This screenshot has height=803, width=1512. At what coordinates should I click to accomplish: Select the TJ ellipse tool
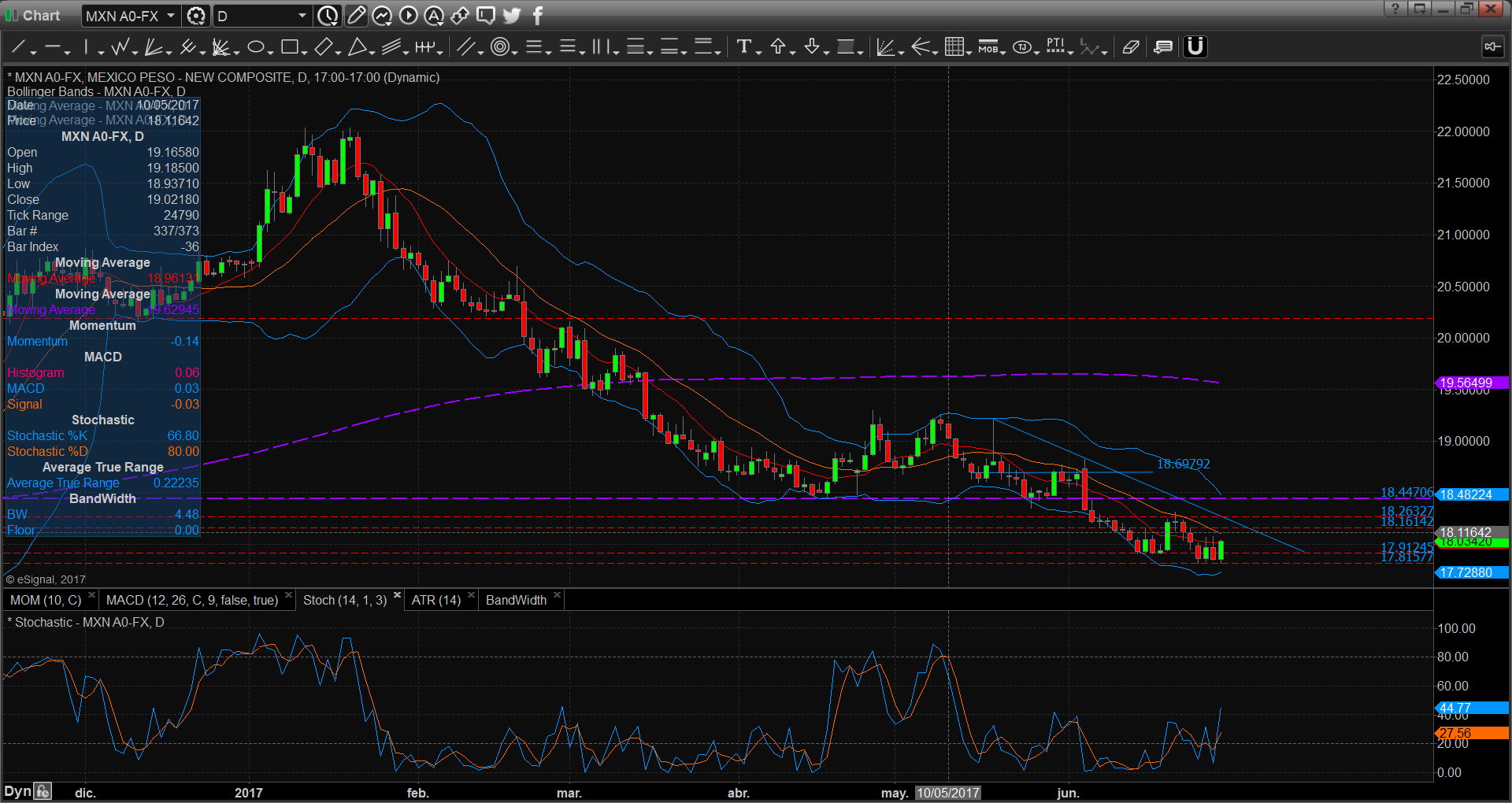[1021, 47]
